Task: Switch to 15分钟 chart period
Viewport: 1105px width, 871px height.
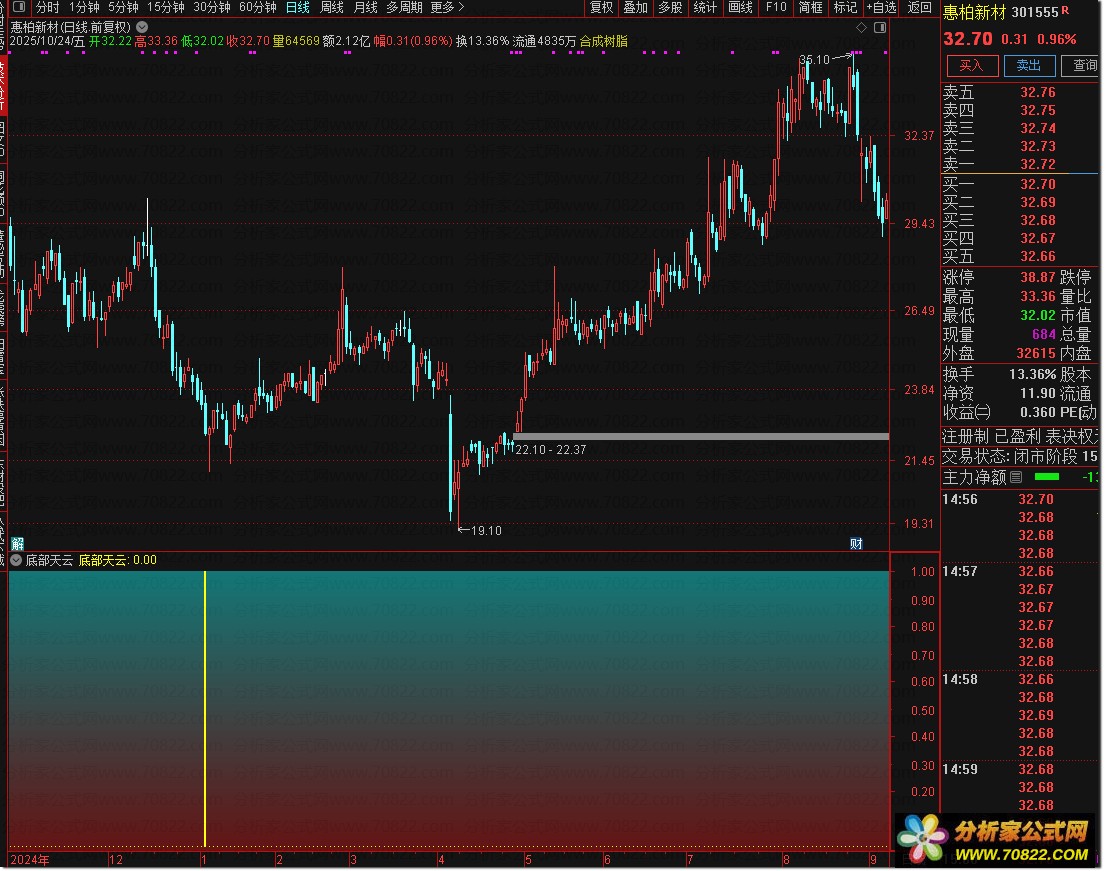Action: coord(165,7)
